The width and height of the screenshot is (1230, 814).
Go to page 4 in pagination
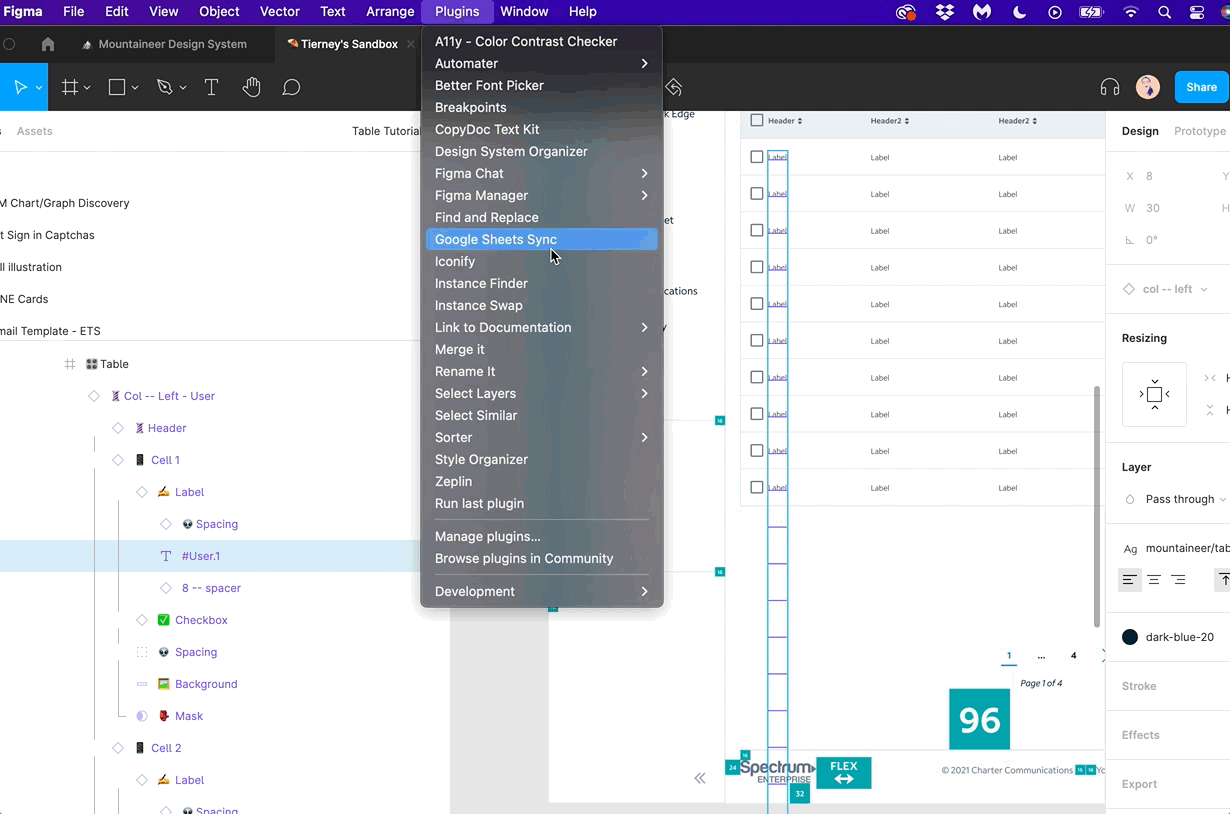pyautogui.click(x=1073, y=656)
